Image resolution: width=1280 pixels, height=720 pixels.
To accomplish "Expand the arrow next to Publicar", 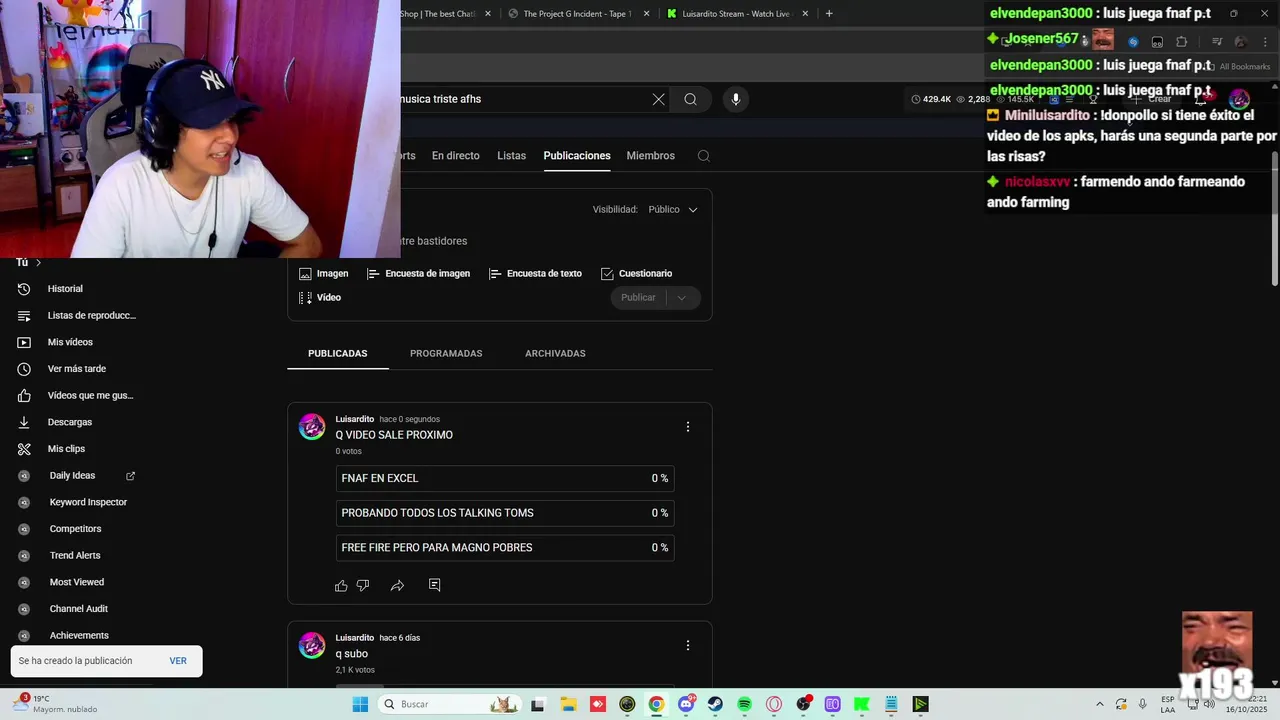I will [682, 298].
